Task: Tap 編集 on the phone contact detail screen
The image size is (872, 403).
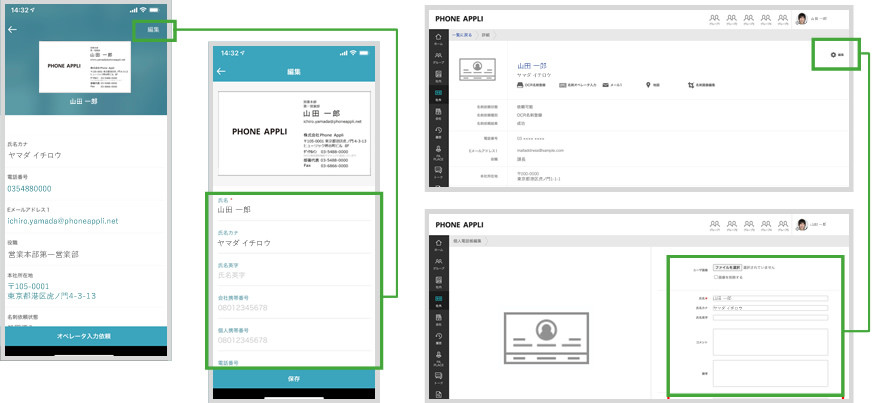Action: coord(153,30)
